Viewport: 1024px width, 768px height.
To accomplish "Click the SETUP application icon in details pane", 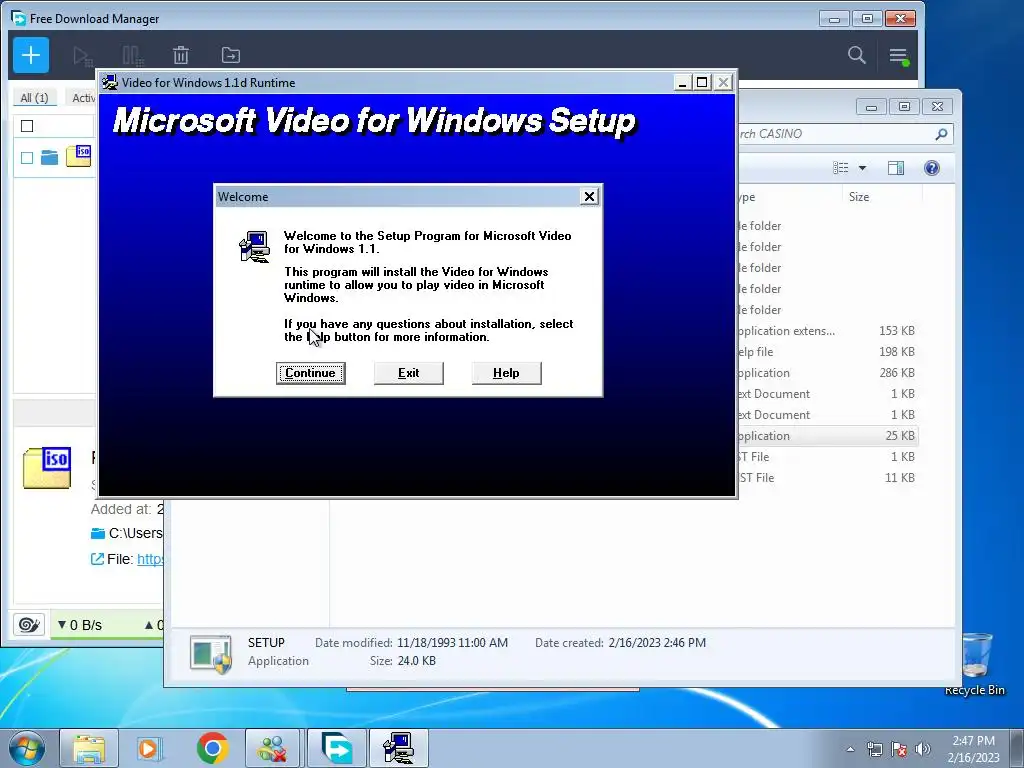I will 210,653.
